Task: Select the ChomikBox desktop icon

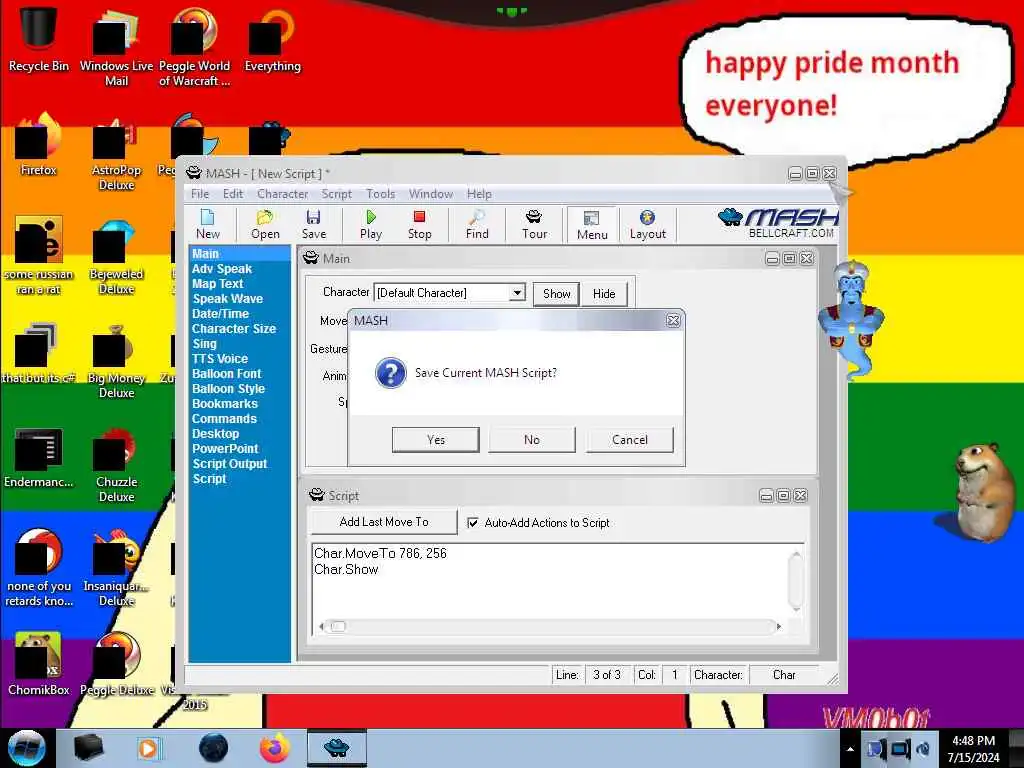Action: (x=39, y=664)
